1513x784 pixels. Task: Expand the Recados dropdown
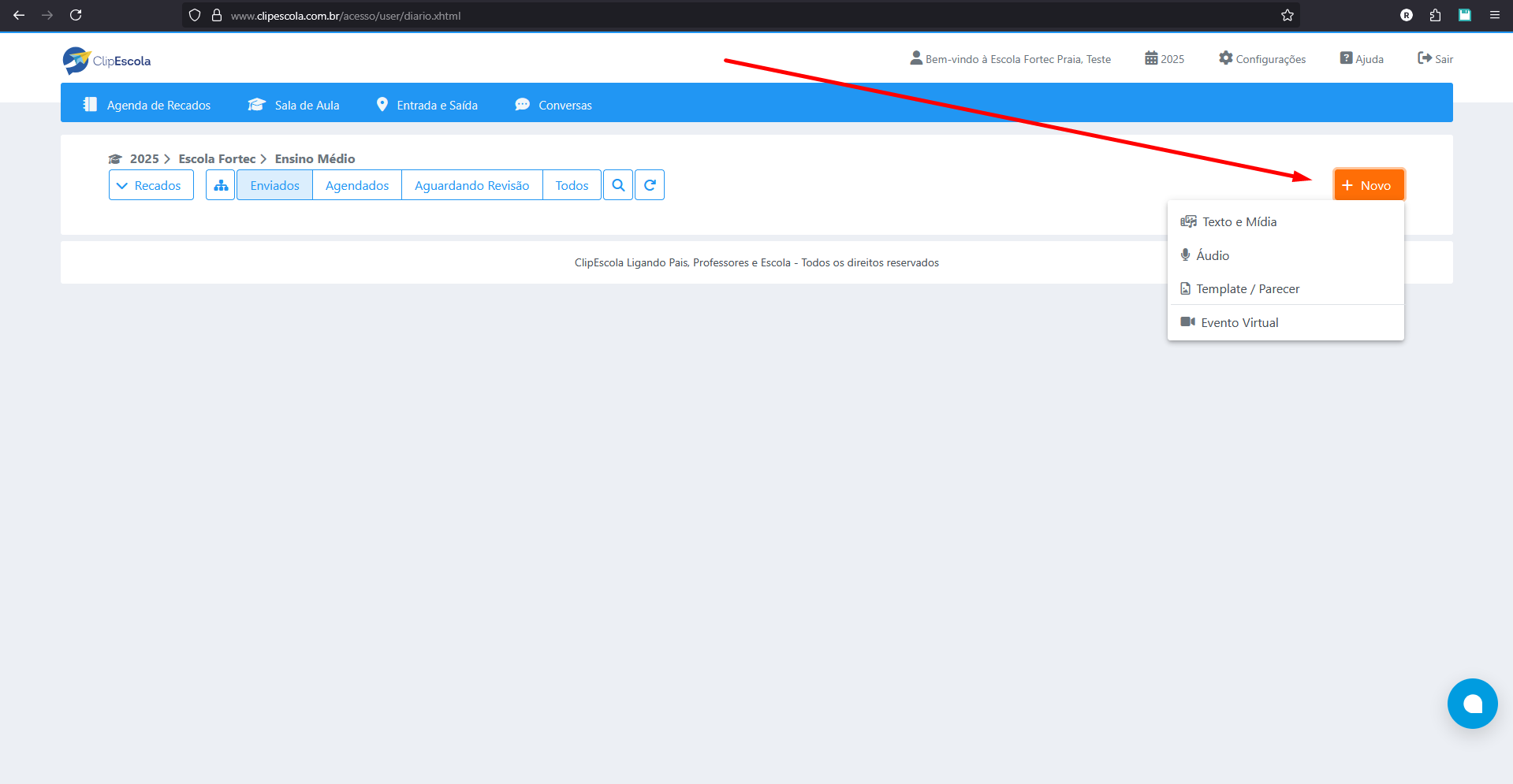click(151, 185)
